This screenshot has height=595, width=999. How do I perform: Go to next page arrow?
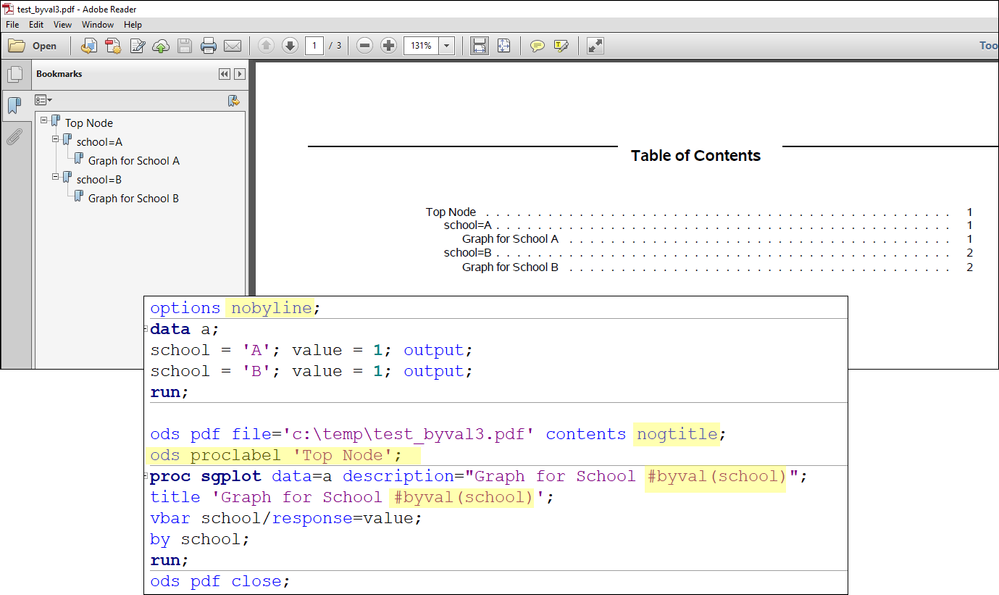pos(290,45)
